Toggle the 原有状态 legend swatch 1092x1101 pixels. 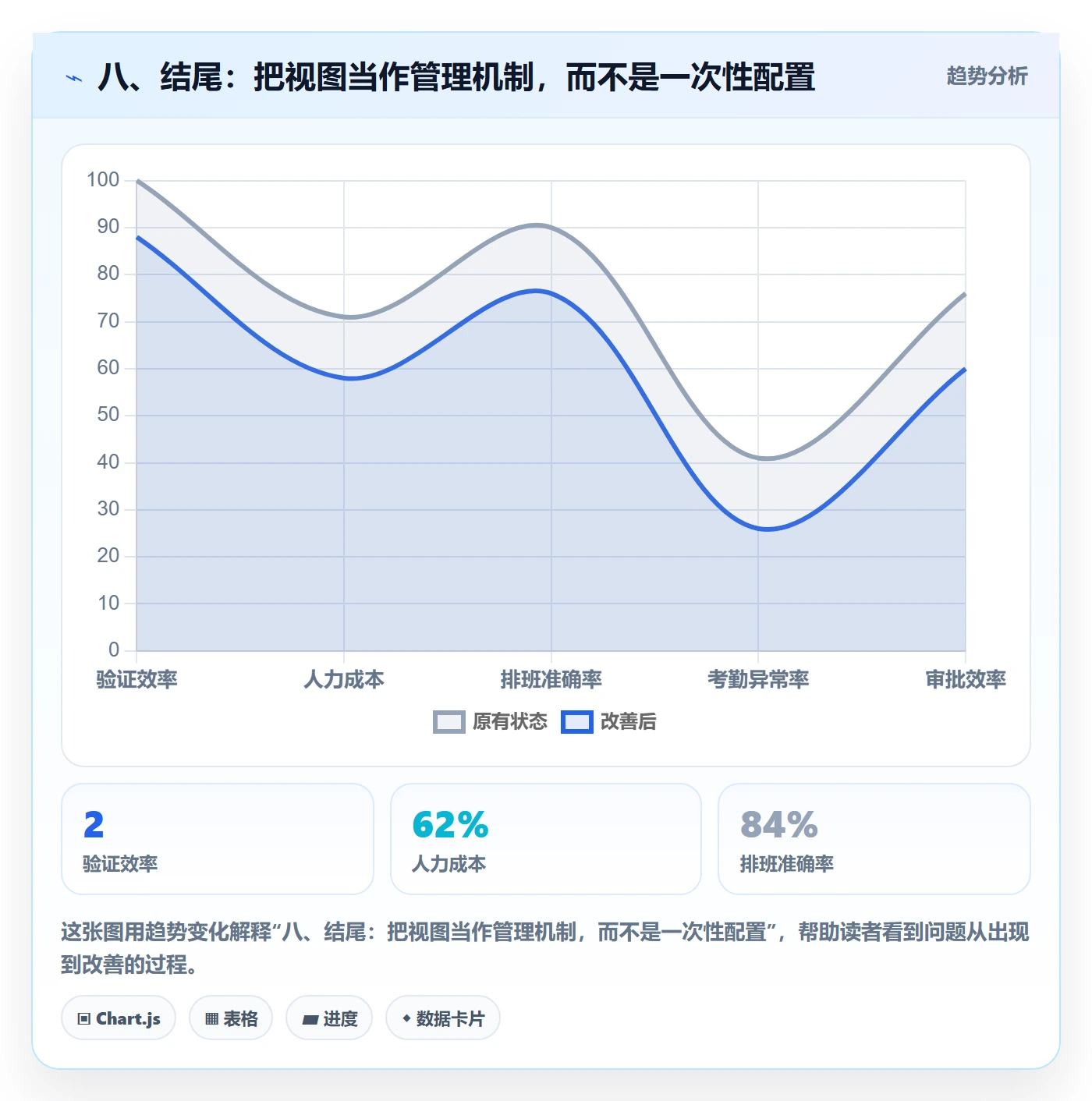449,722
